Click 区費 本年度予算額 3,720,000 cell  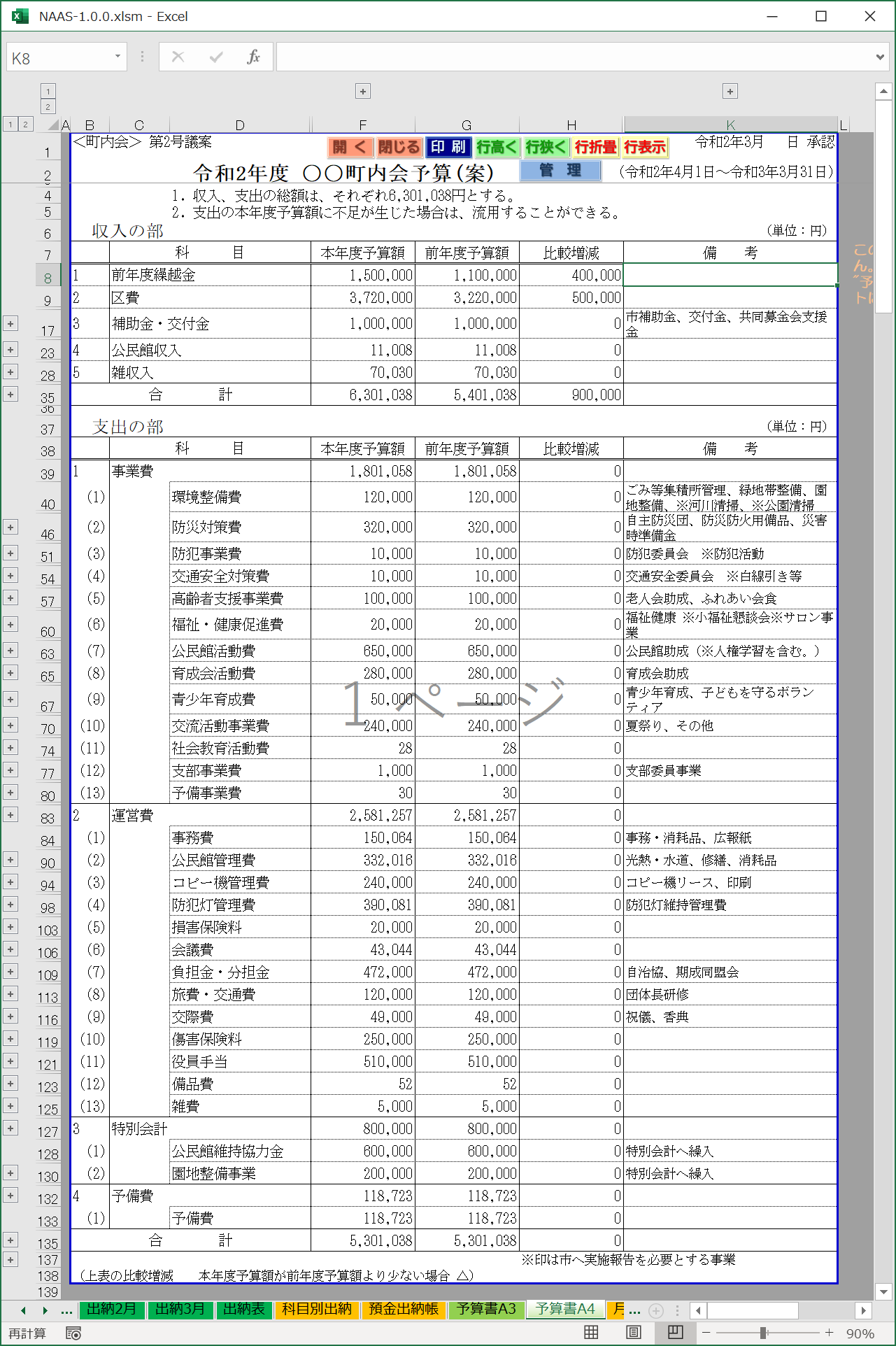point(362,297)
